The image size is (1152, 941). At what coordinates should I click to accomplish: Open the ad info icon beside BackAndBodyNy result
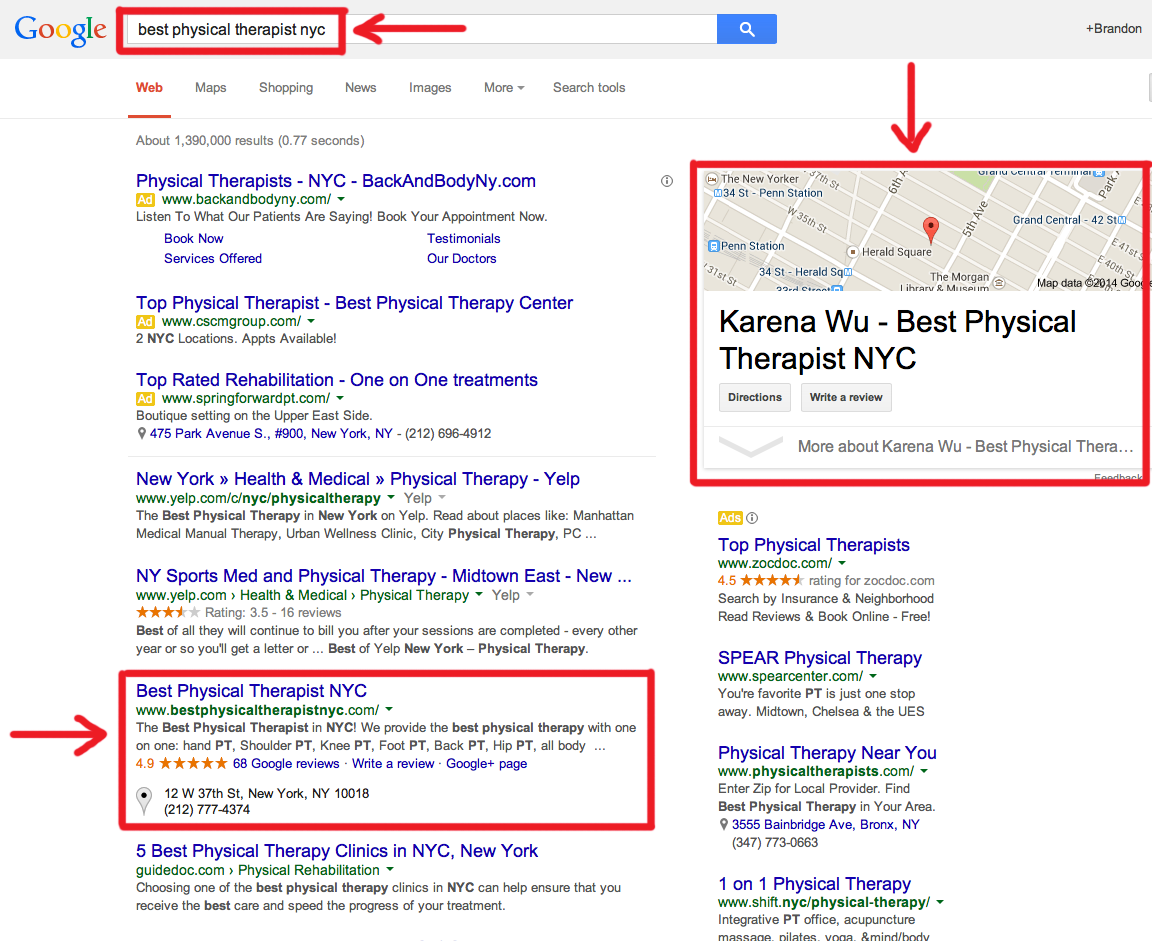tap(666, 181)
